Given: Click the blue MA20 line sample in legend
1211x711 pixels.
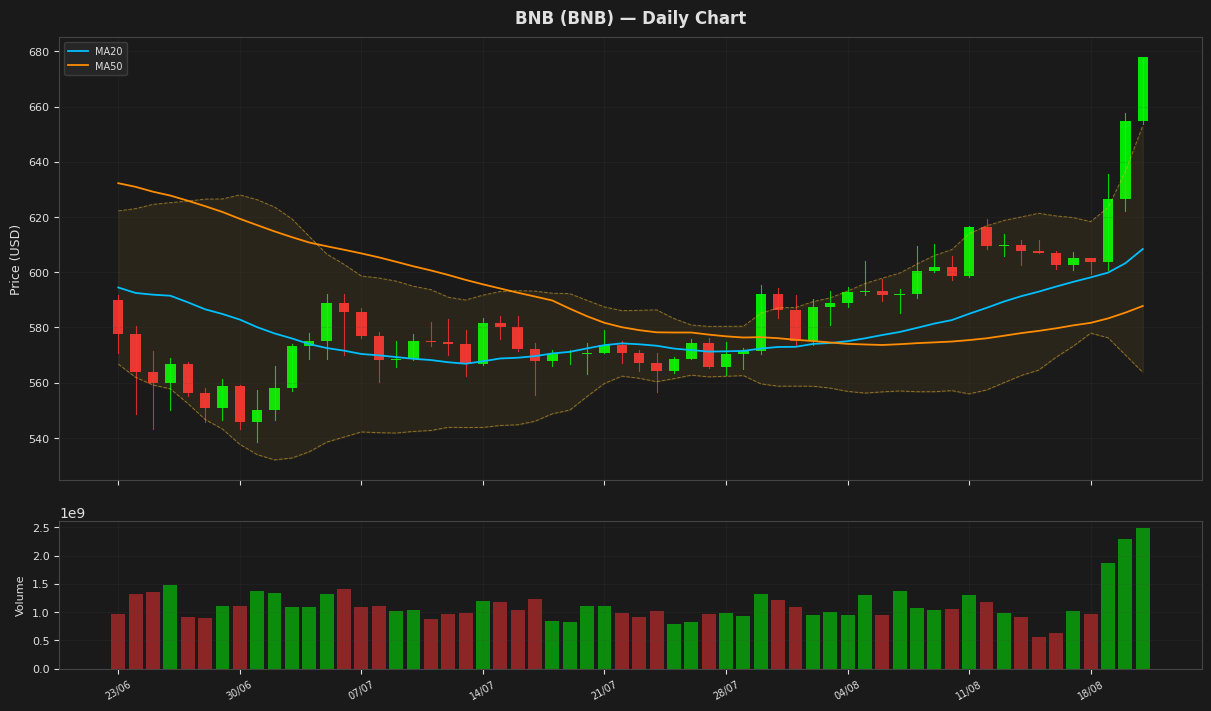Looking at the screenshot, I should coord(78,51).
